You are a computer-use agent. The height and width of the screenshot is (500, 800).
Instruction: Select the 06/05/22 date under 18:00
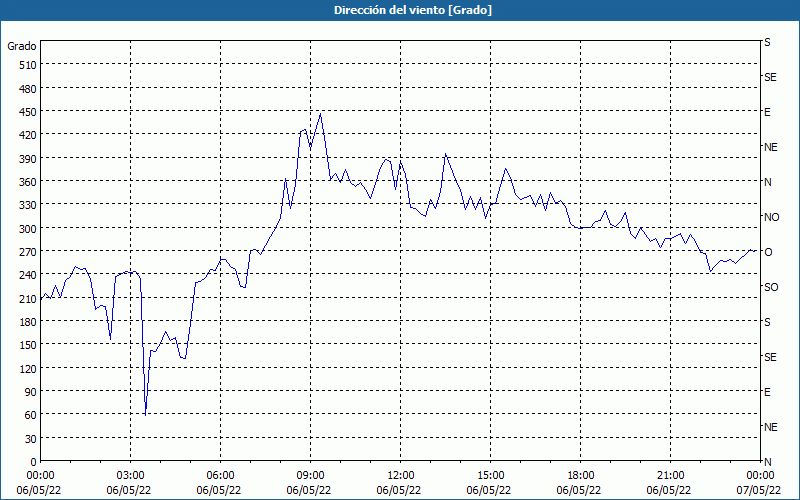579,490
